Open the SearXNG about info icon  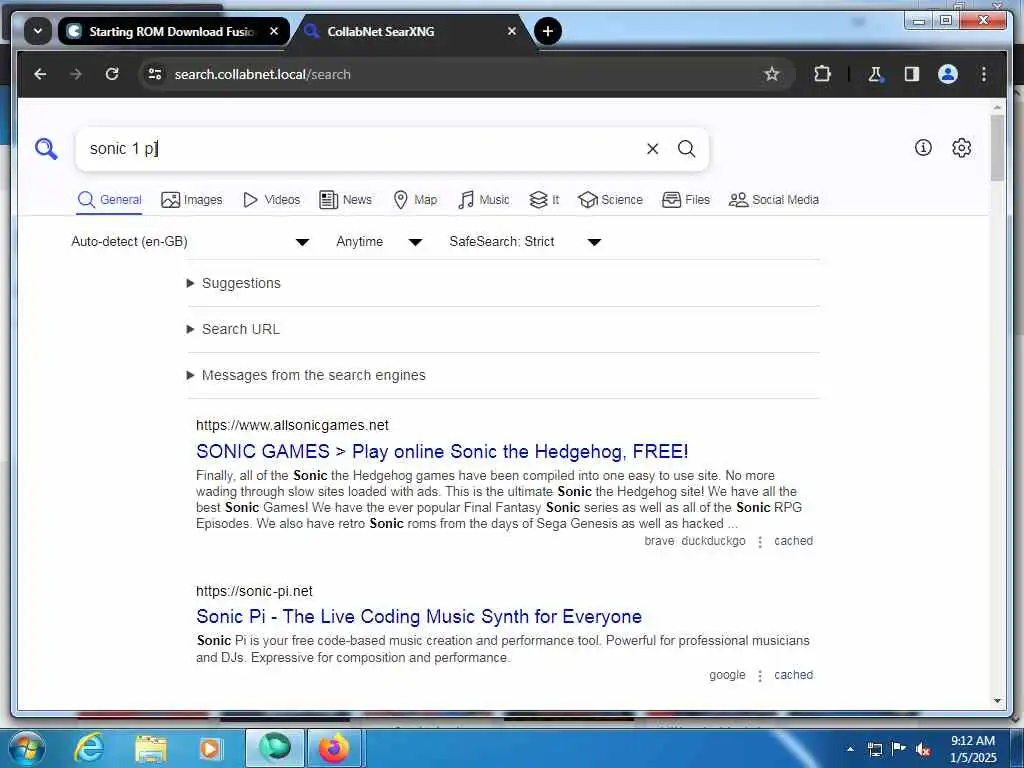tap(923, 148)
